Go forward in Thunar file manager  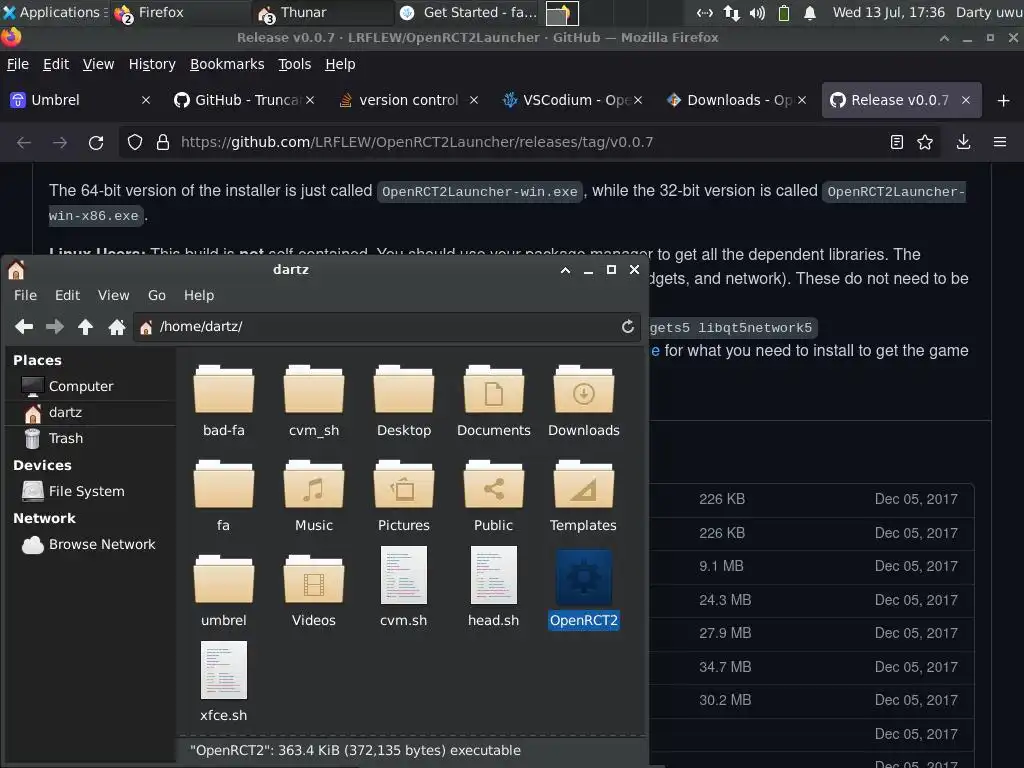point(55,327)
